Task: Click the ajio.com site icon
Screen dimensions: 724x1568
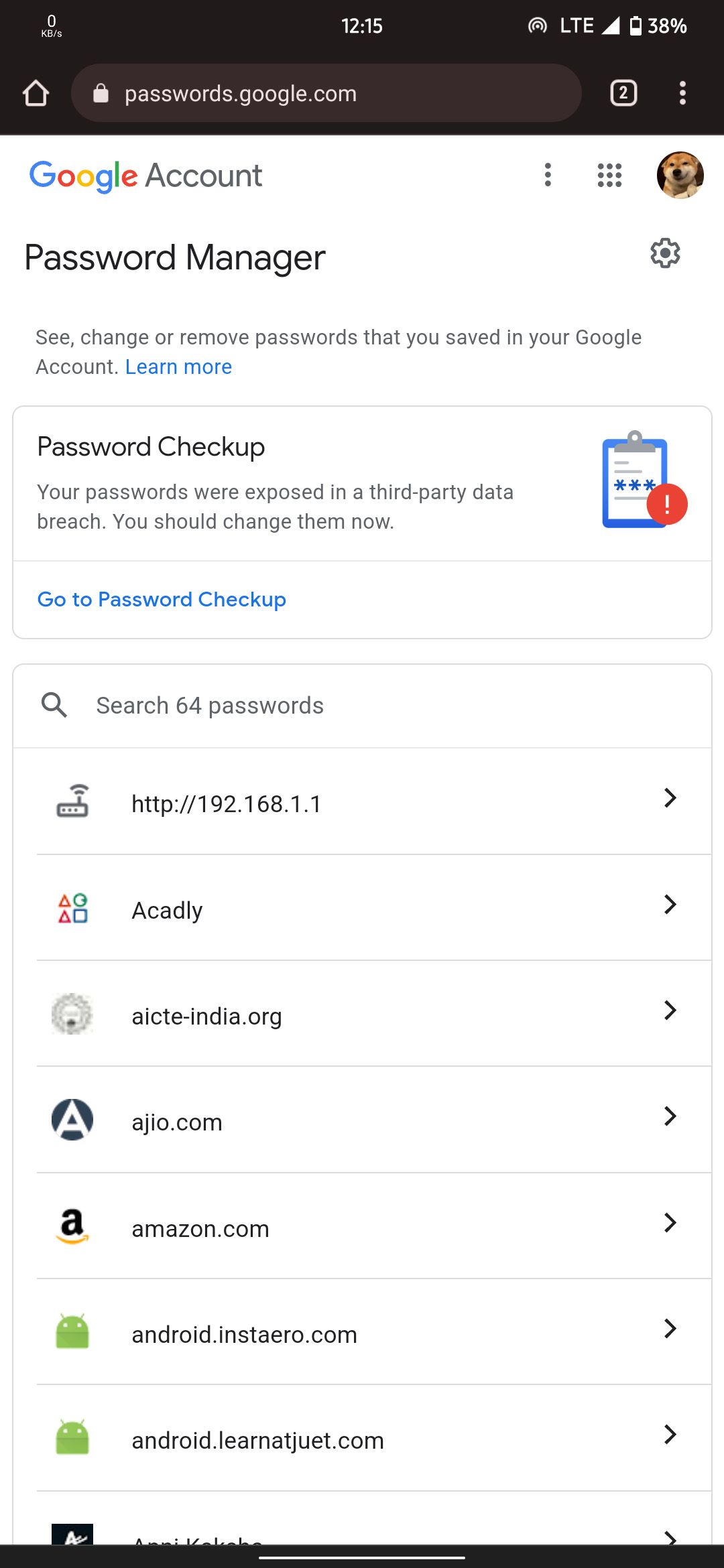Action: click(71, 1120)
